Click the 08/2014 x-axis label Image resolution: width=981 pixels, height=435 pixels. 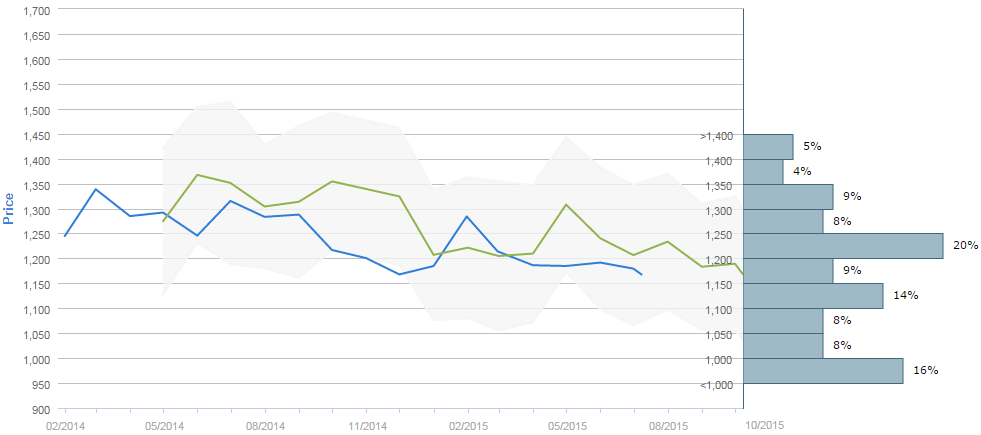pyautogui.click(x=265, y=426)
